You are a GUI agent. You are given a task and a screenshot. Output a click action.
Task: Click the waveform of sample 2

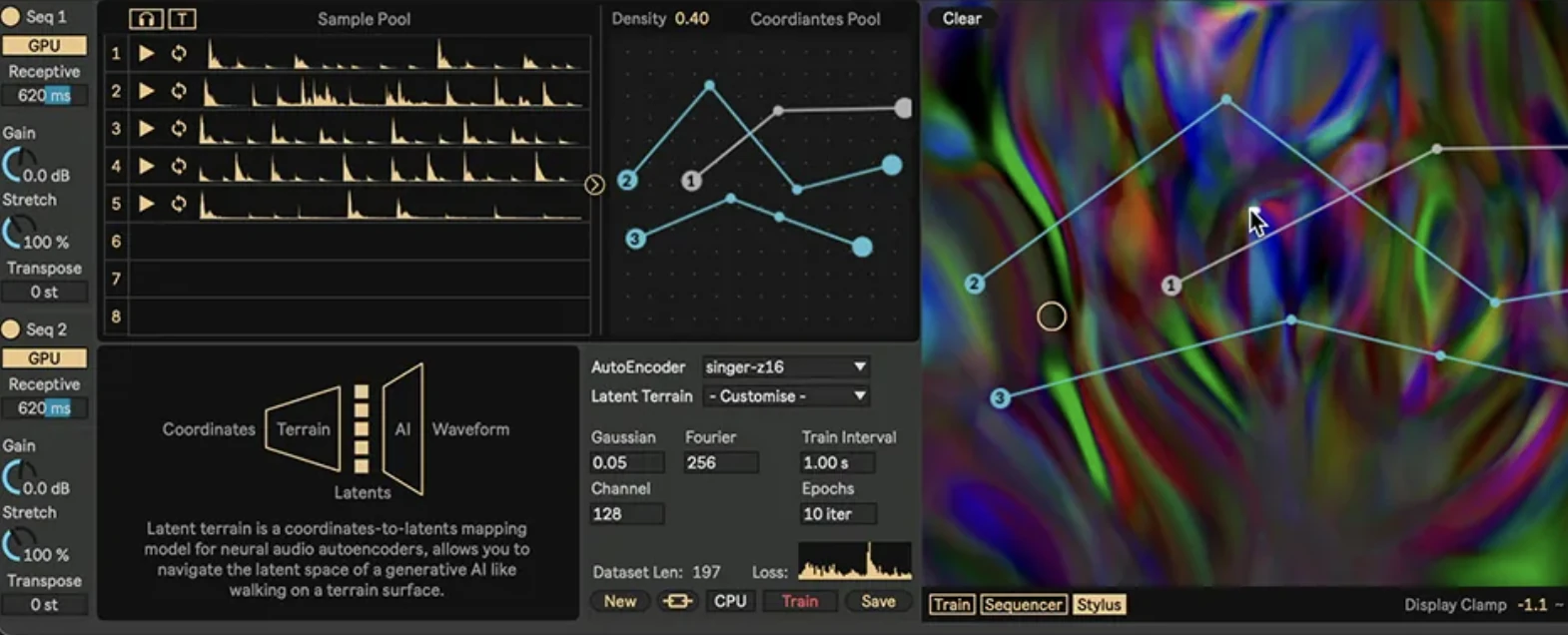click(393, 91)
